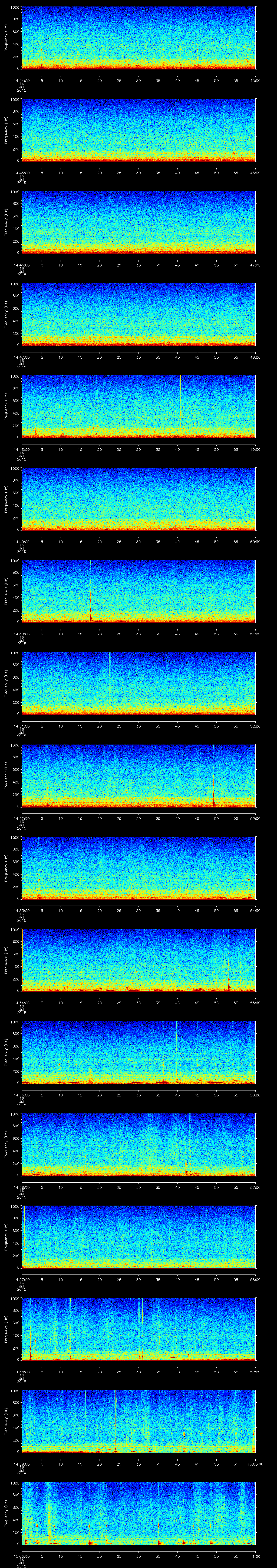This screenshot has height=1568, width=277.
Task: Click the spectrogram panel starting at 14:47:00
Action: [139, 314]
